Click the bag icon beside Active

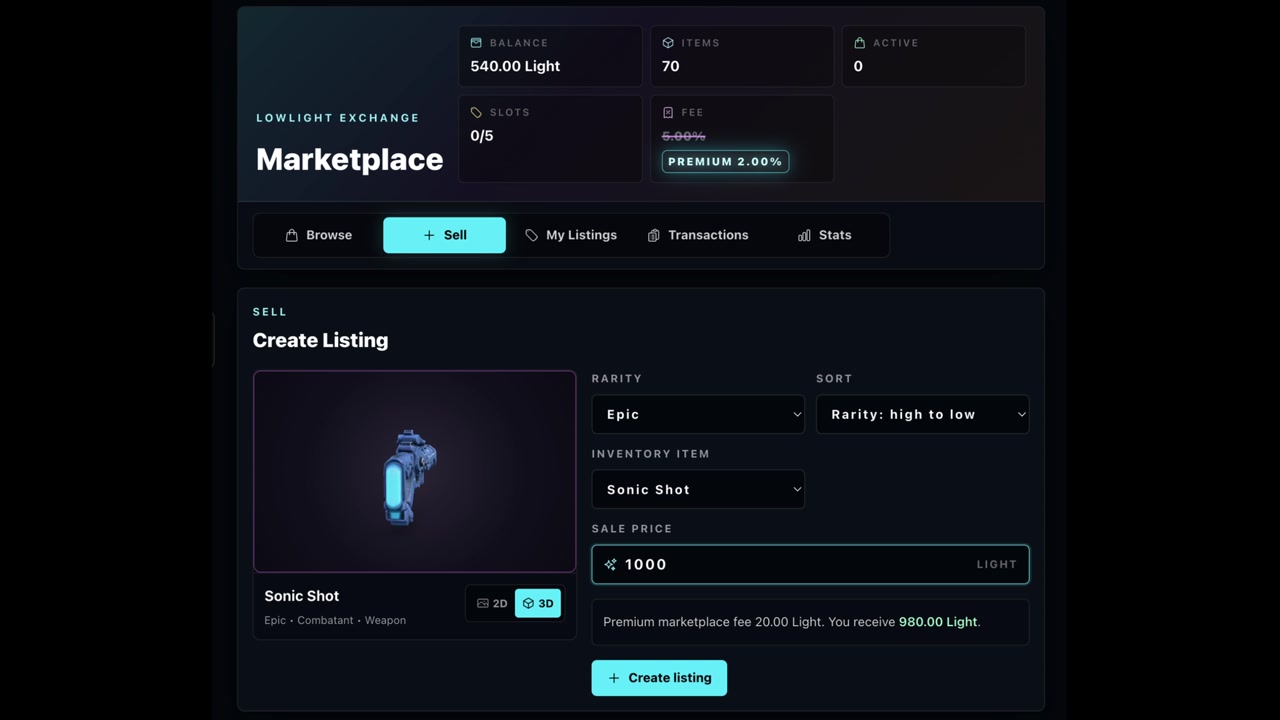pos(860,43)
